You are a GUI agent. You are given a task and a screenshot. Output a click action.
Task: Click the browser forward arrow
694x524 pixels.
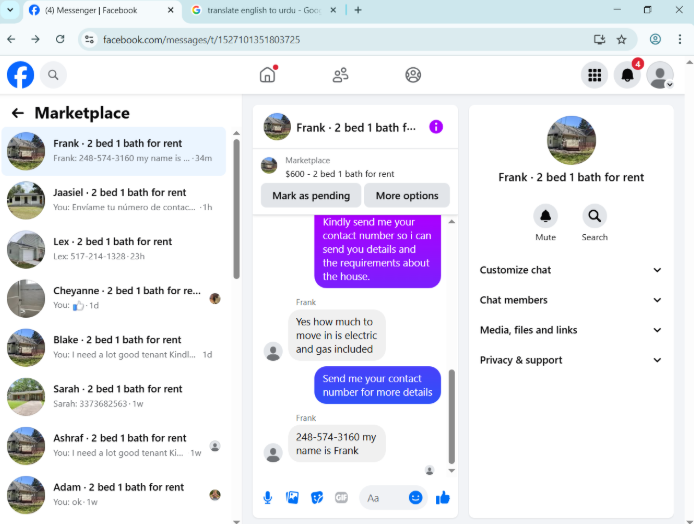coord(35,39)
